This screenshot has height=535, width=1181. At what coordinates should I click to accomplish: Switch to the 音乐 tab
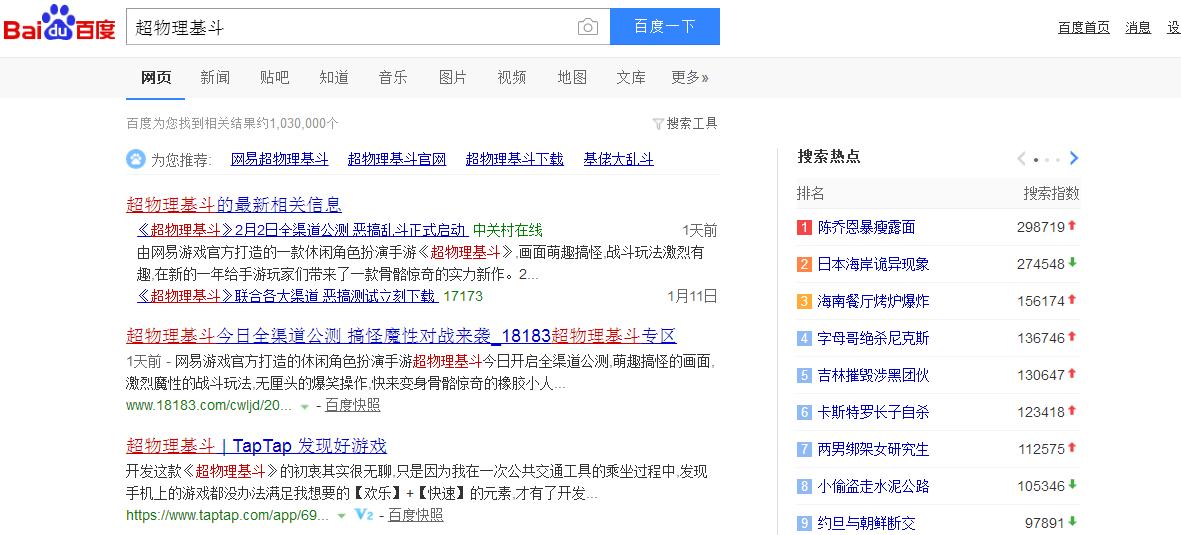point(393,77)
